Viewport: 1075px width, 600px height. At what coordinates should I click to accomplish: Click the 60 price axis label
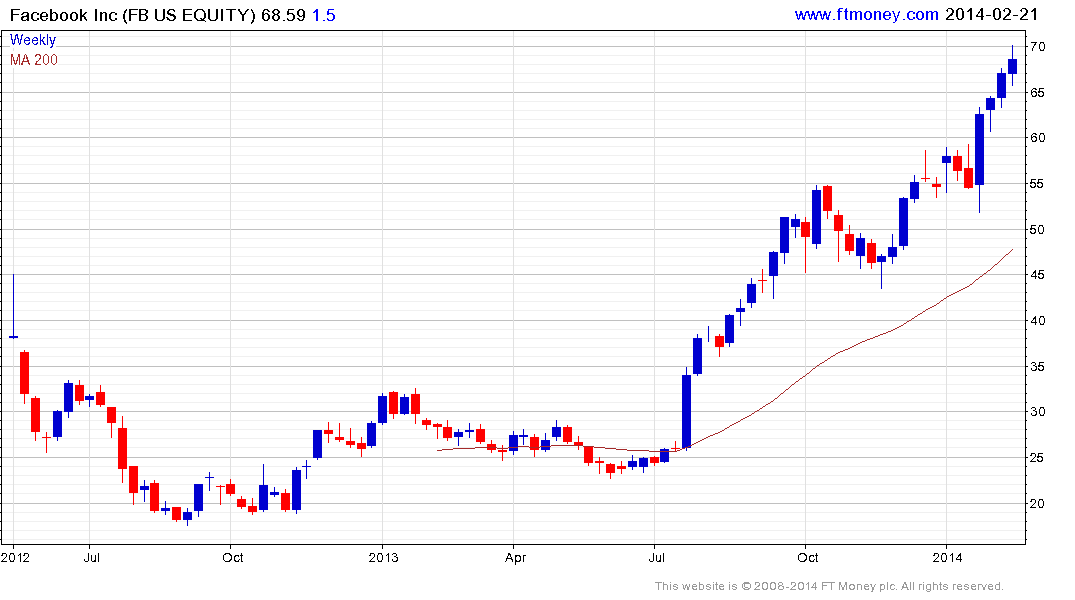1037,138
